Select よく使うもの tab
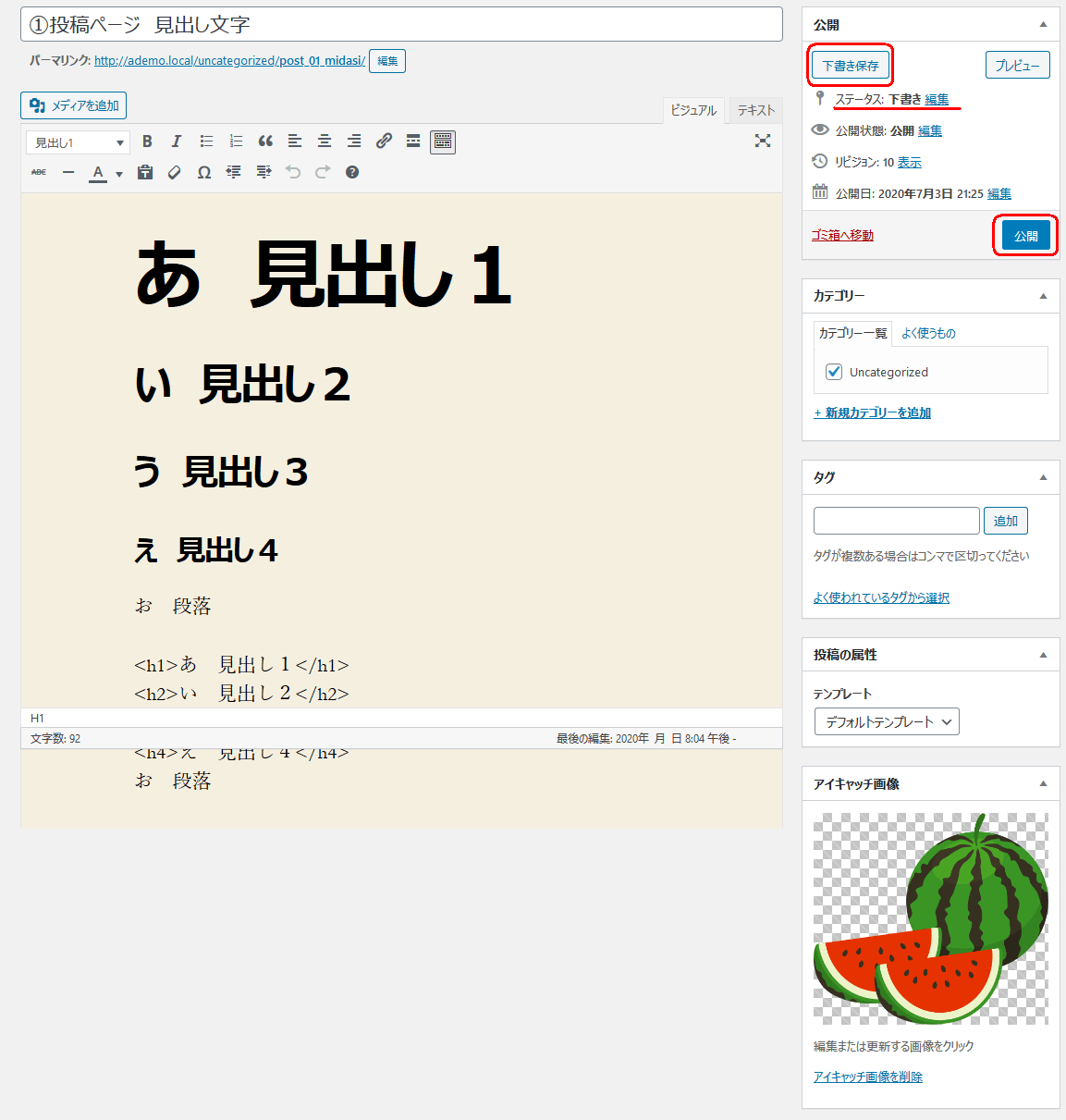The height and width of the screenshot is (1120, 1066). tap(928, 333)
